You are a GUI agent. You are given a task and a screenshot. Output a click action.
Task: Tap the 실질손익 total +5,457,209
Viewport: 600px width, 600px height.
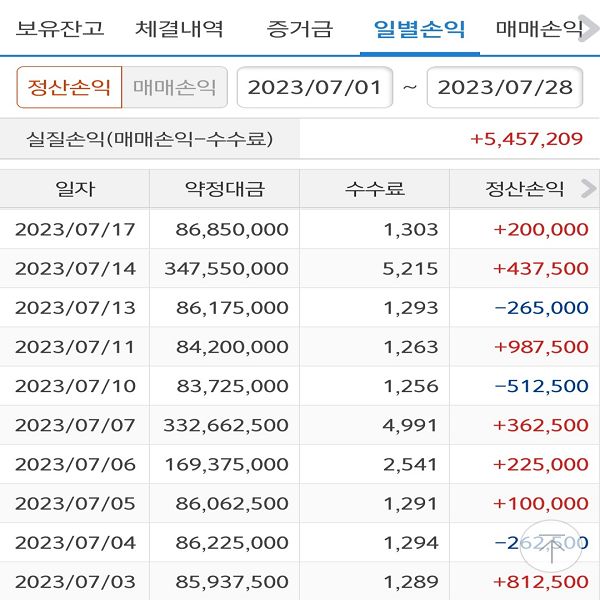[526, 138]
